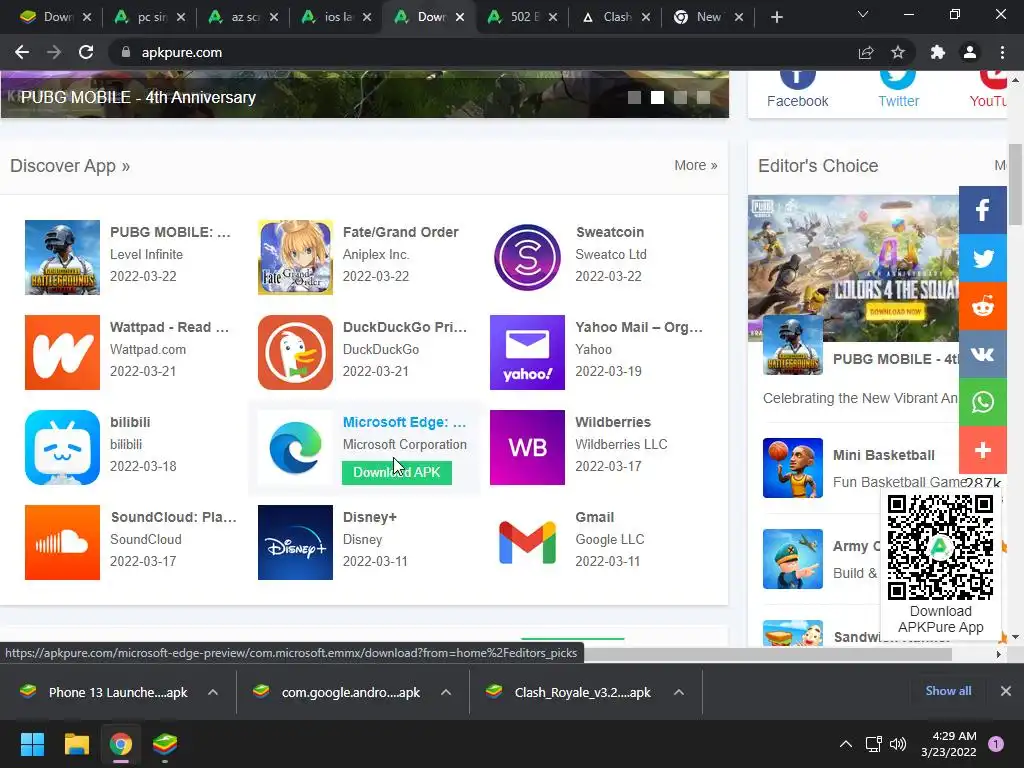The width and height of the screenshot is (1024, 768).
Task: Switch to the New tab
Action: [709, 17]
